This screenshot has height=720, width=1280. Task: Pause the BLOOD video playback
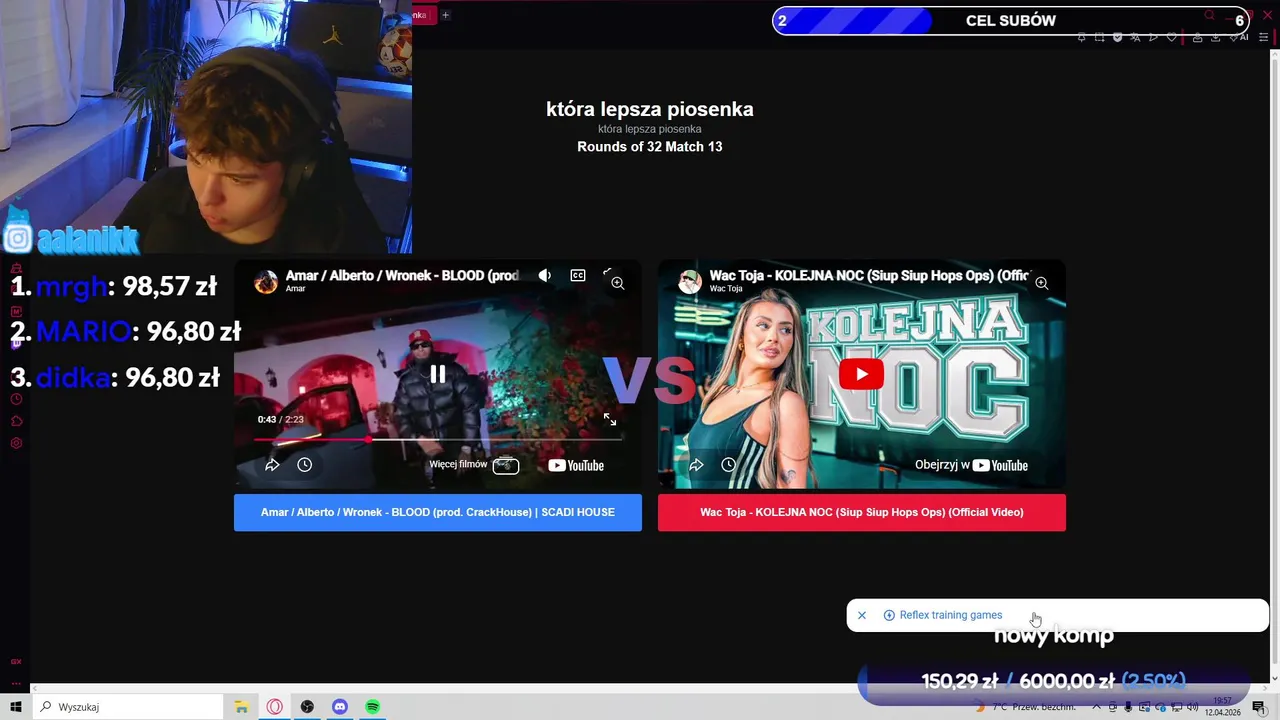[x=438, y=374]
